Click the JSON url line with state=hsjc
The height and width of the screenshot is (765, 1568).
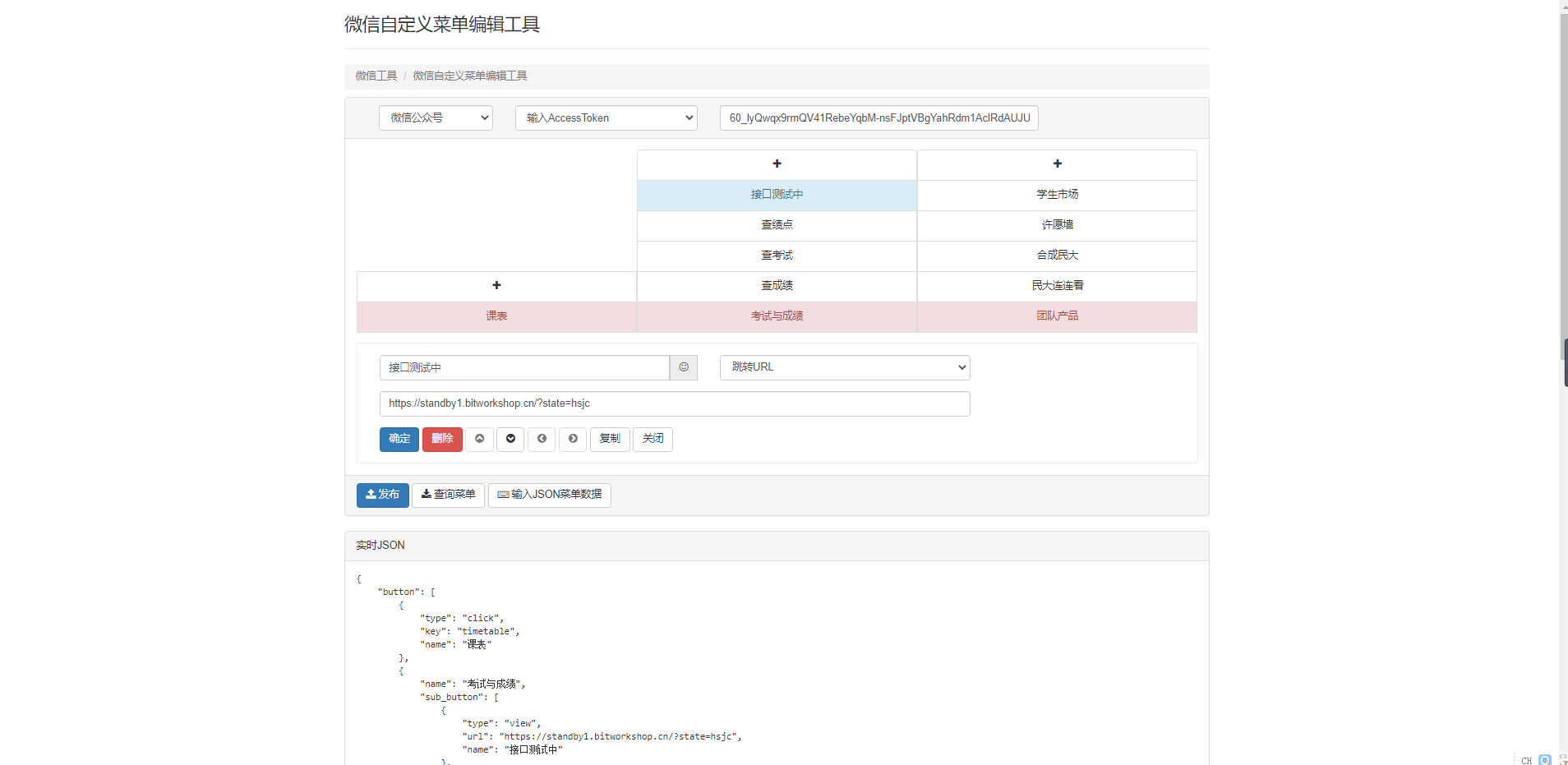(602, 736)
